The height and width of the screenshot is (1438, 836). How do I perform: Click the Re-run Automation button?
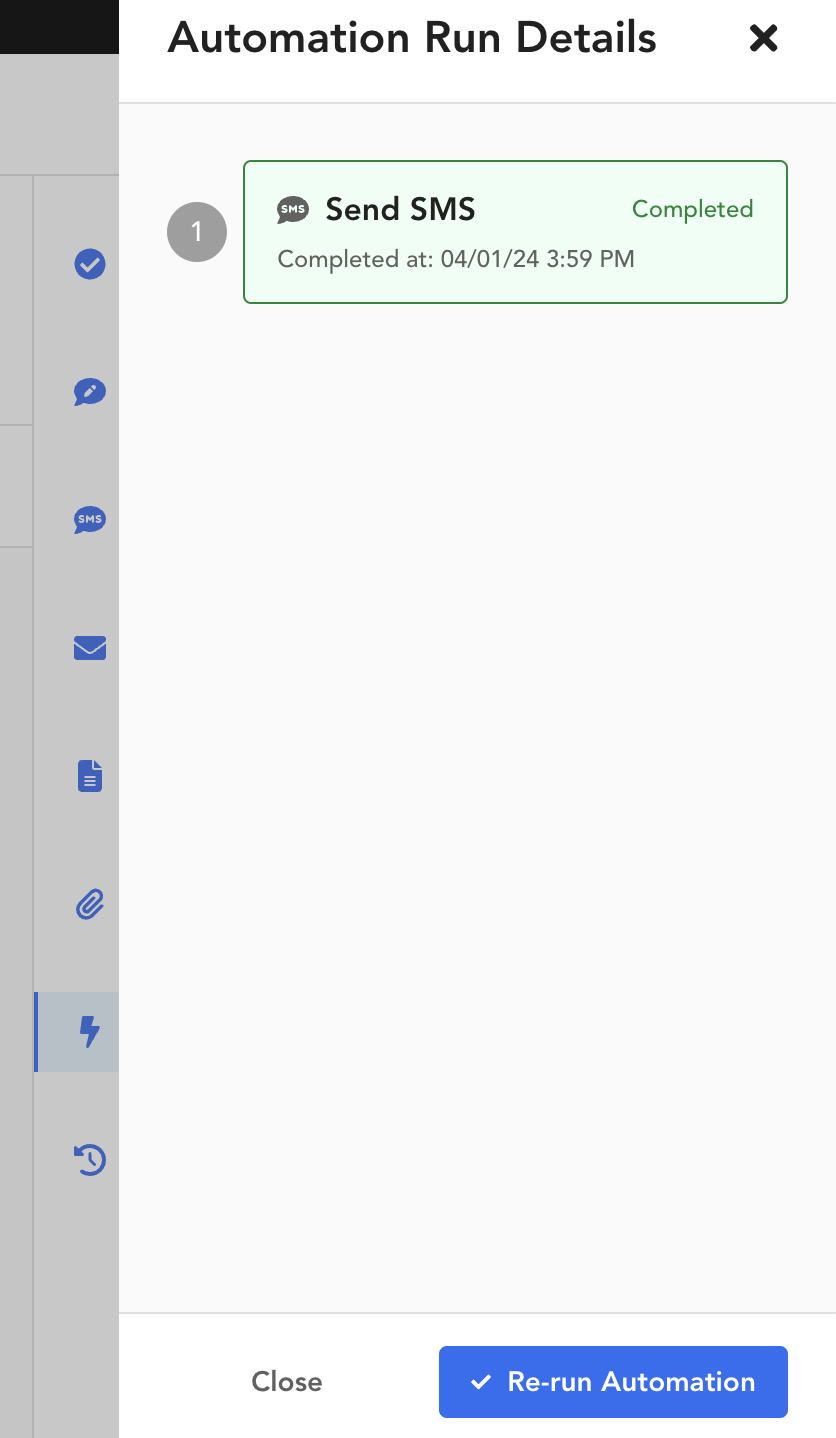(613, 1382)
